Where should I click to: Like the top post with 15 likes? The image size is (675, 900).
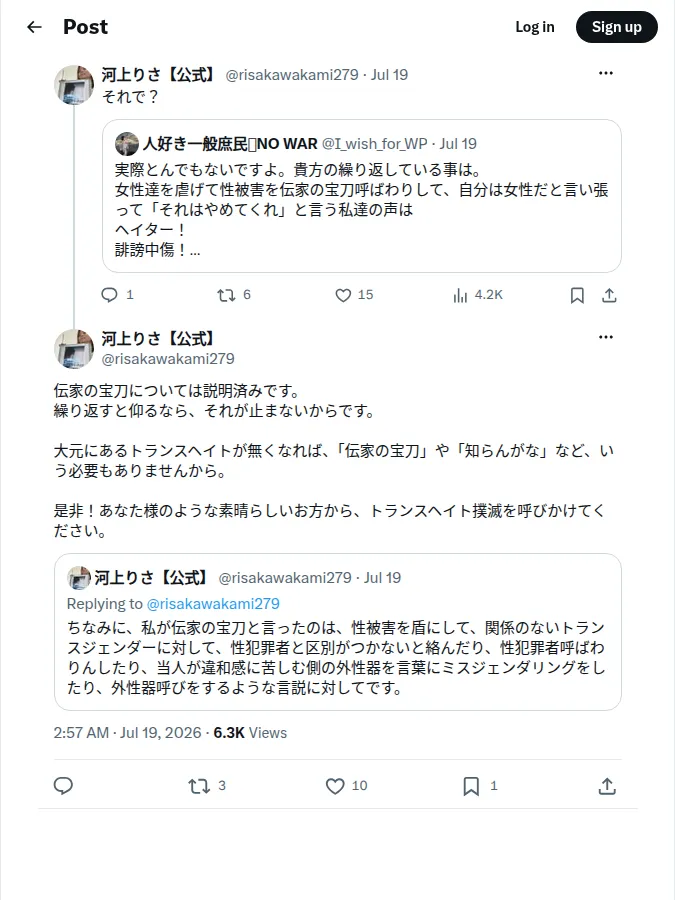tap(354, 295)
